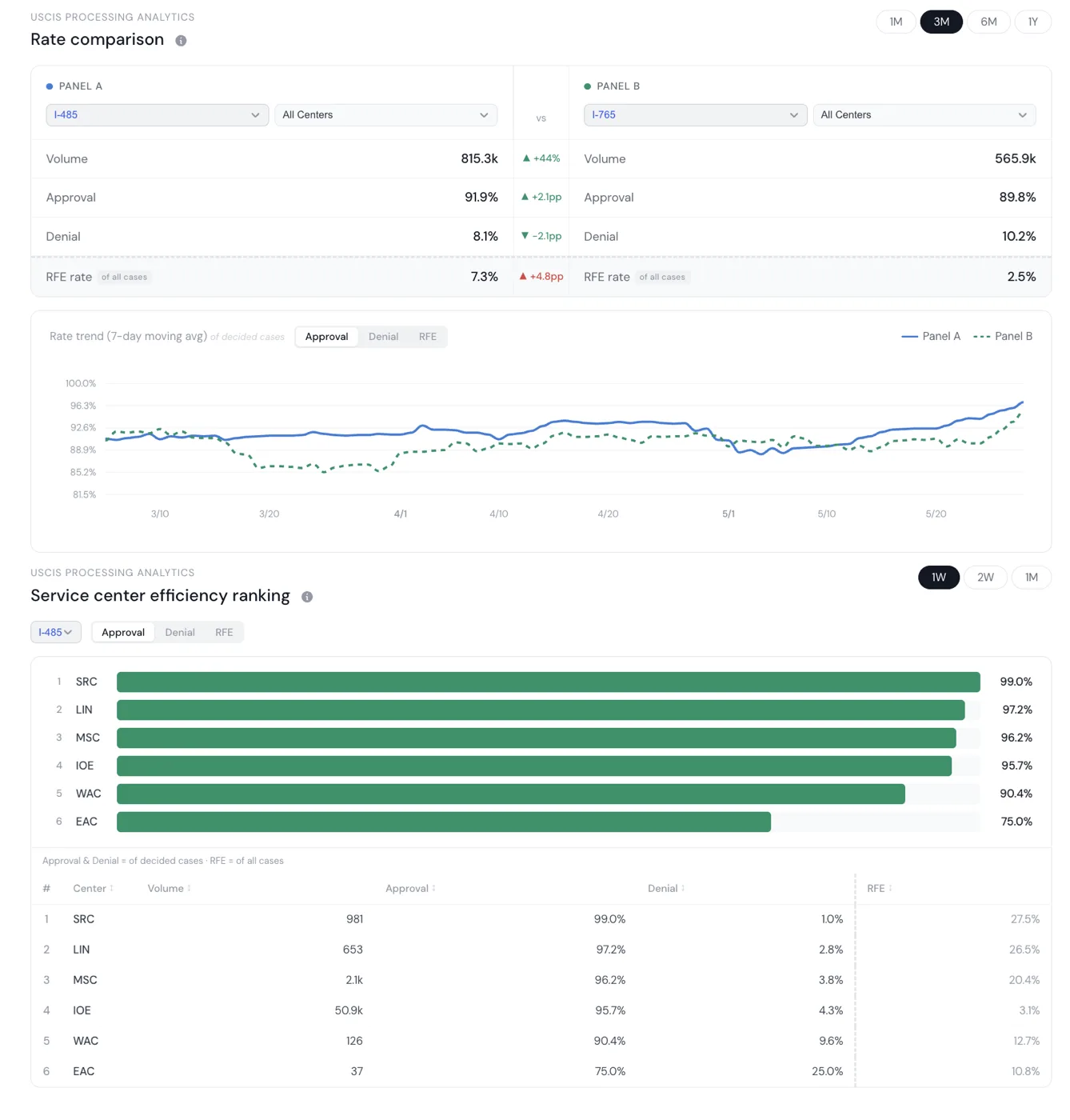Click 'of all cases' tag in Panel B
1070x1120 pixels.
tap(662, 277)
